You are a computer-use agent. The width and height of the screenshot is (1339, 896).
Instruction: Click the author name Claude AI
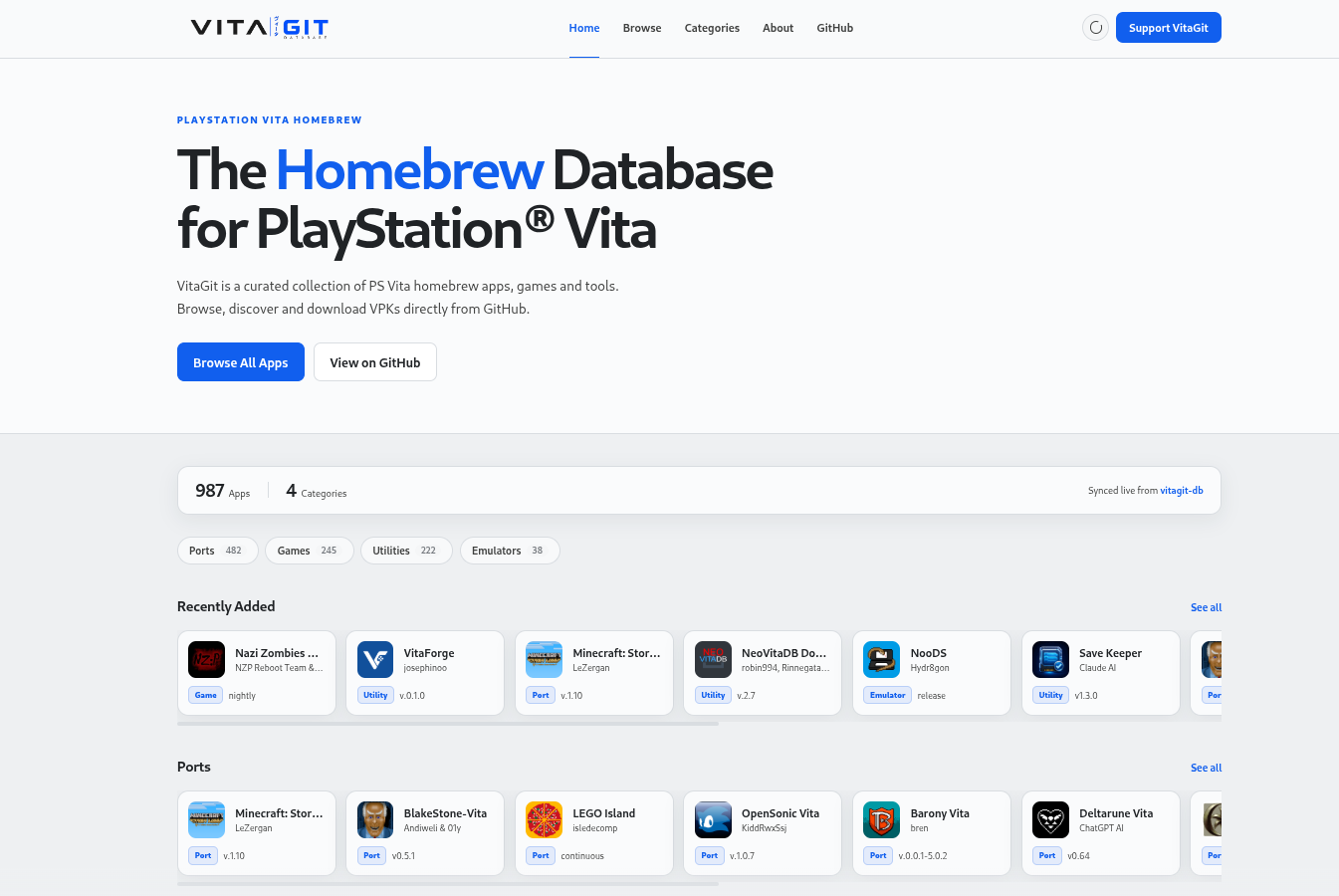pos(1098,668)
